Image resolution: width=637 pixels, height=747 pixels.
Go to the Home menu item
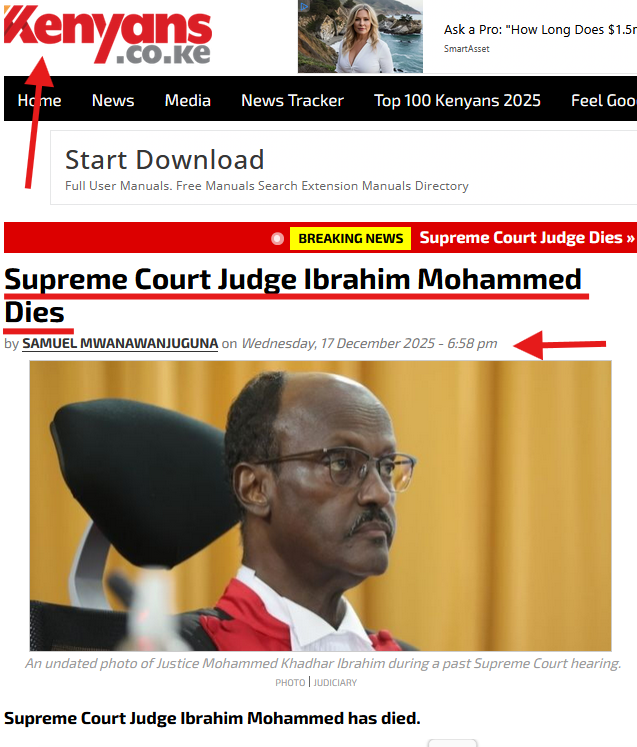(x=40, y=101)
